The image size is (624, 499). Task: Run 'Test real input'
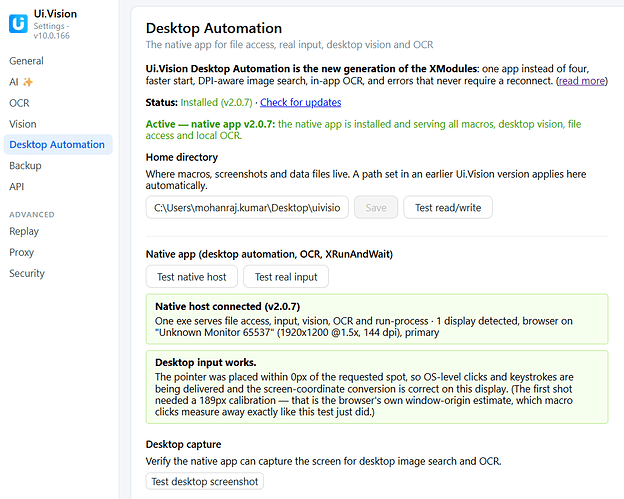pyautogui.click(x=286, y=277)
